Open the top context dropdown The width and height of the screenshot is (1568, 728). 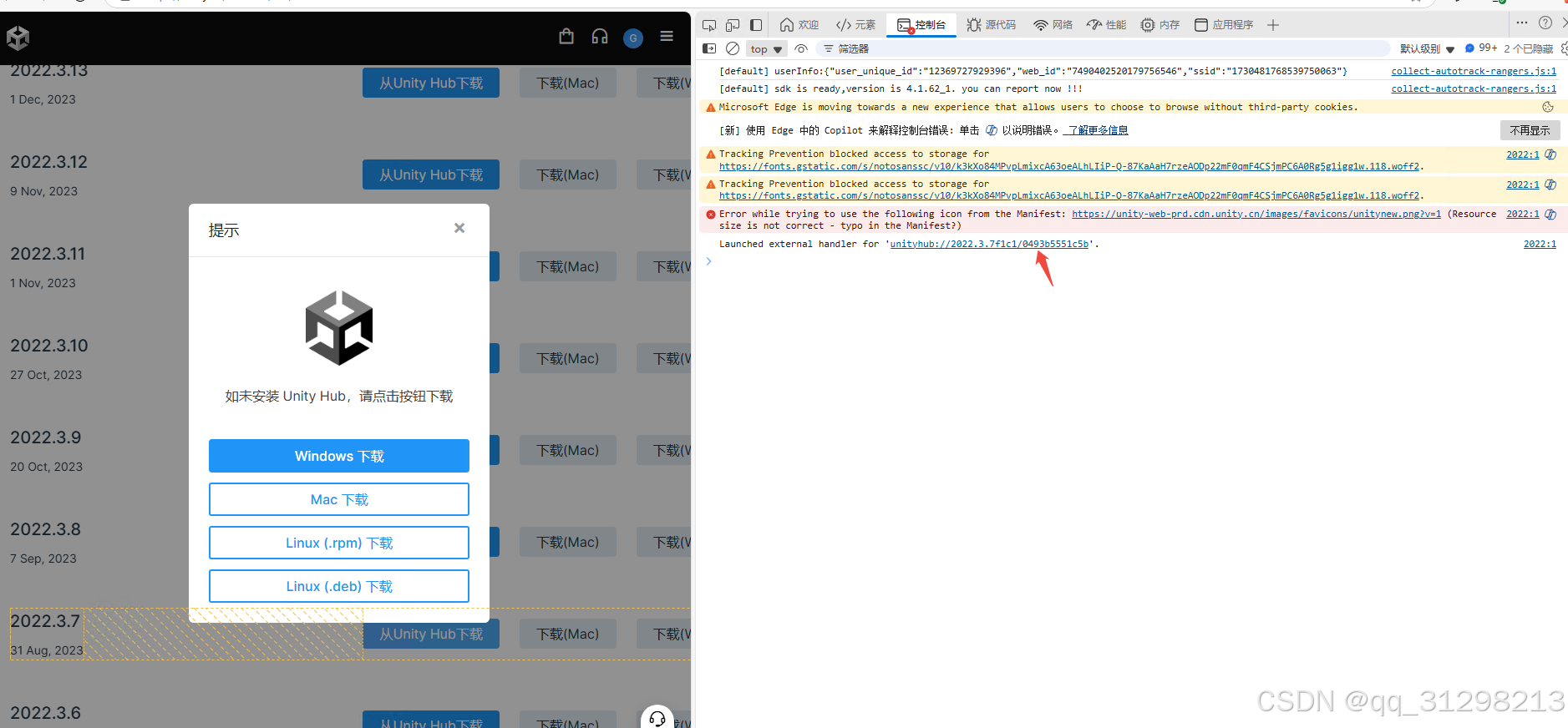[x=766, y=49]
